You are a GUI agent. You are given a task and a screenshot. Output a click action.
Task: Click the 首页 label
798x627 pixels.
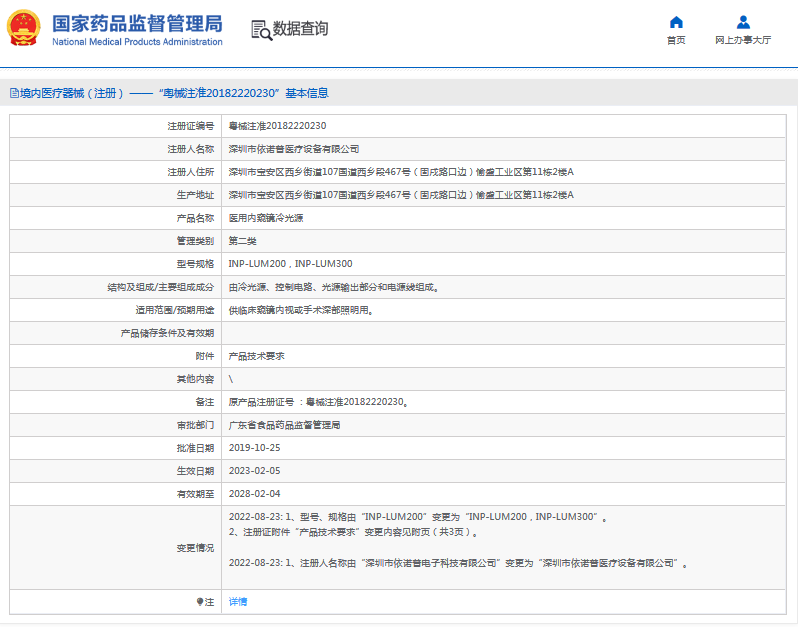click(676, 40)
